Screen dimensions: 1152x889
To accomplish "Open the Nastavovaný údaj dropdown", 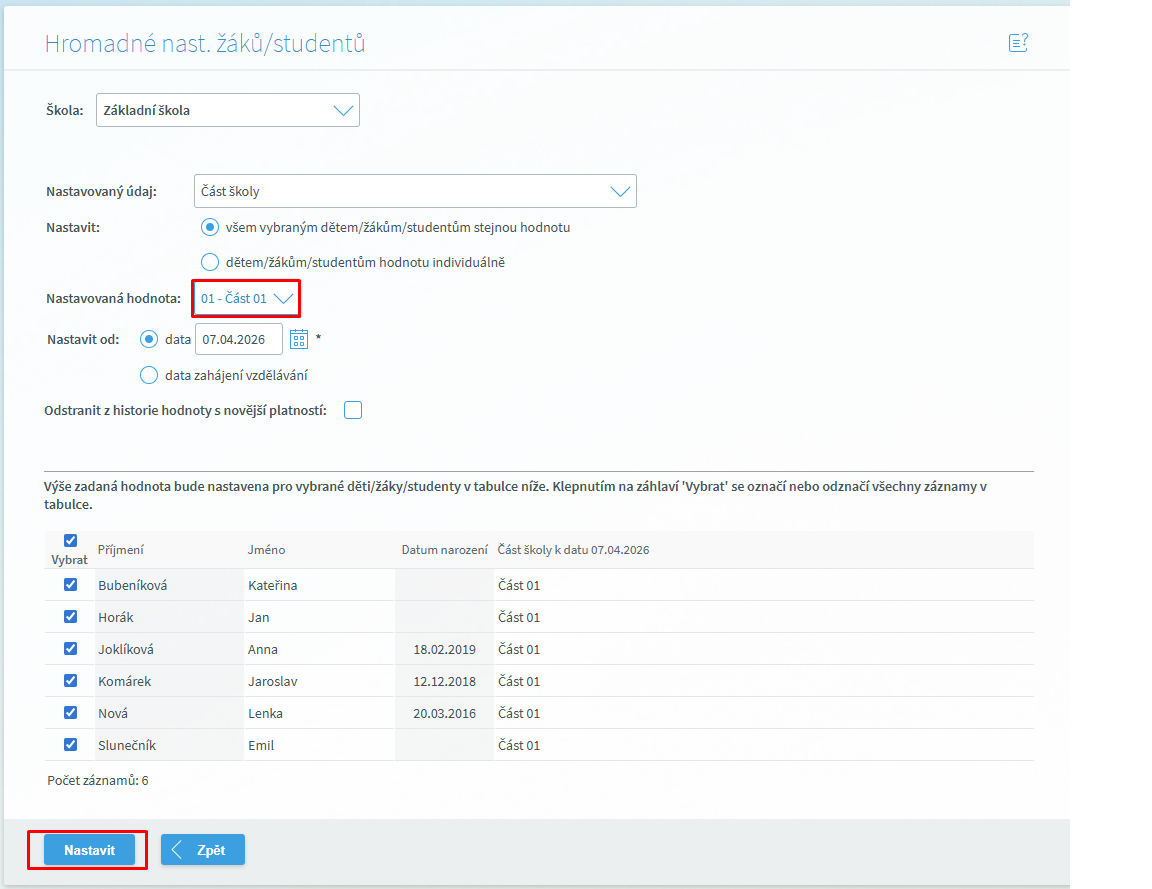I will [415, 191].
